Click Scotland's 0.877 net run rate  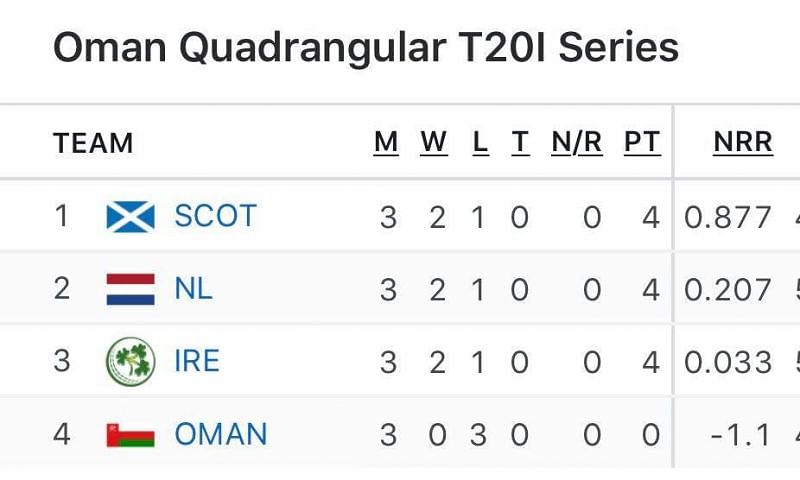point(728,217)
